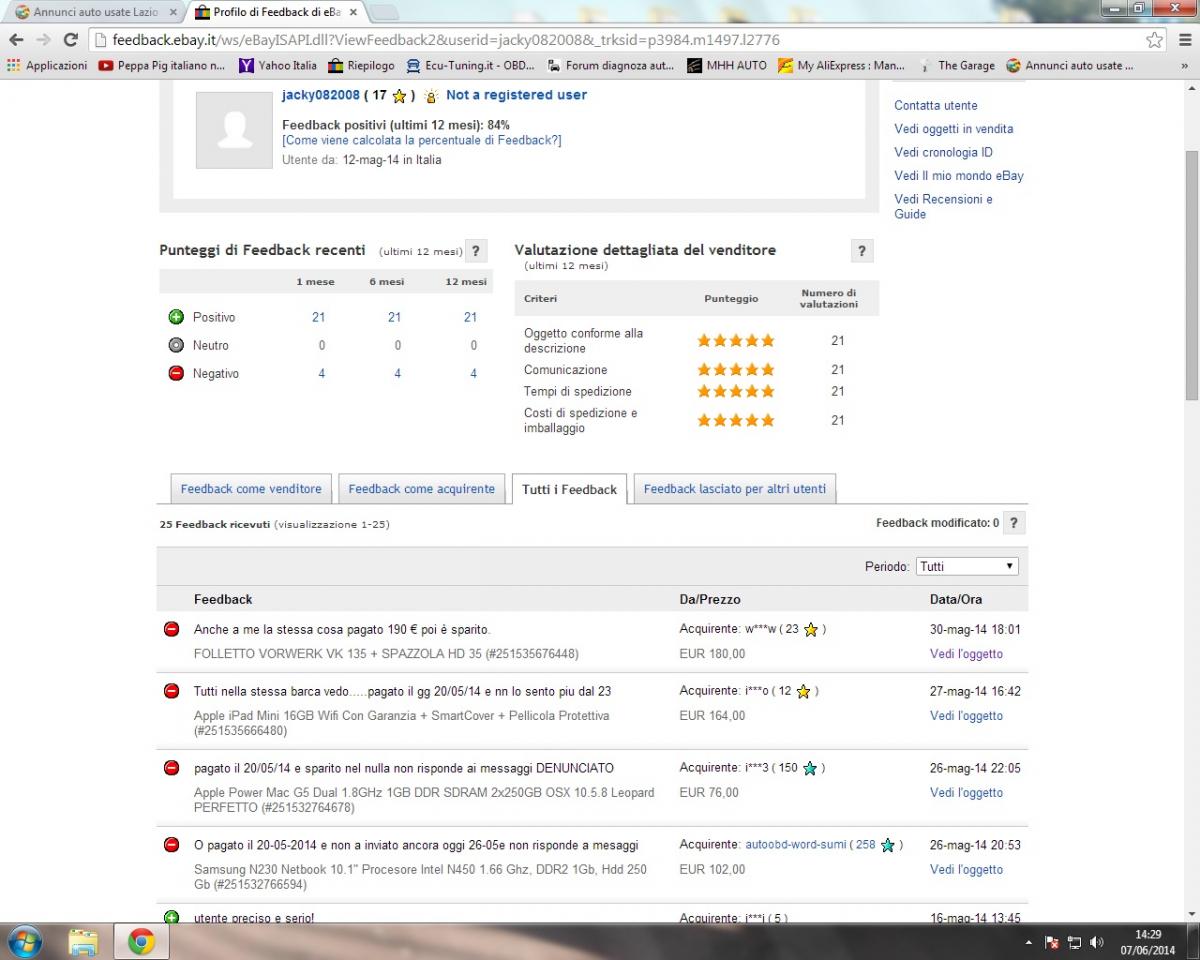This screenshot has height=960, width=1200.
Task: Click the star beside buyer i***3 score 150
Action: pyautogui.click(x=809, y=768)
